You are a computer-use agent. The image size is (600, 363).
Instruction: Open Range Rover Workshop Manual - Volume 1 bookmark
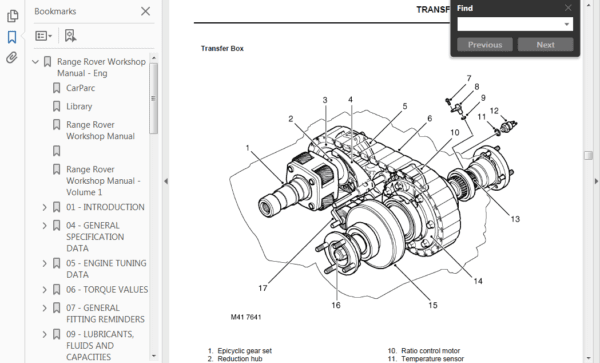103,181
